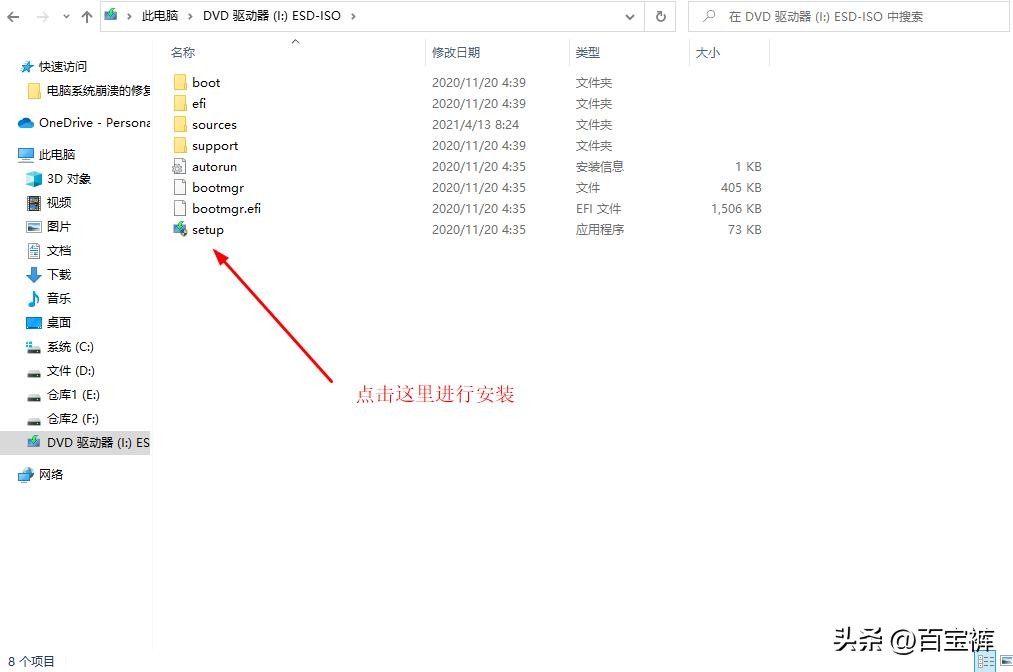The width and height of the screenshot is (1013, 672).
Task: Open 网络 at the bottom of the sidebar
Action: click(50, 474)
